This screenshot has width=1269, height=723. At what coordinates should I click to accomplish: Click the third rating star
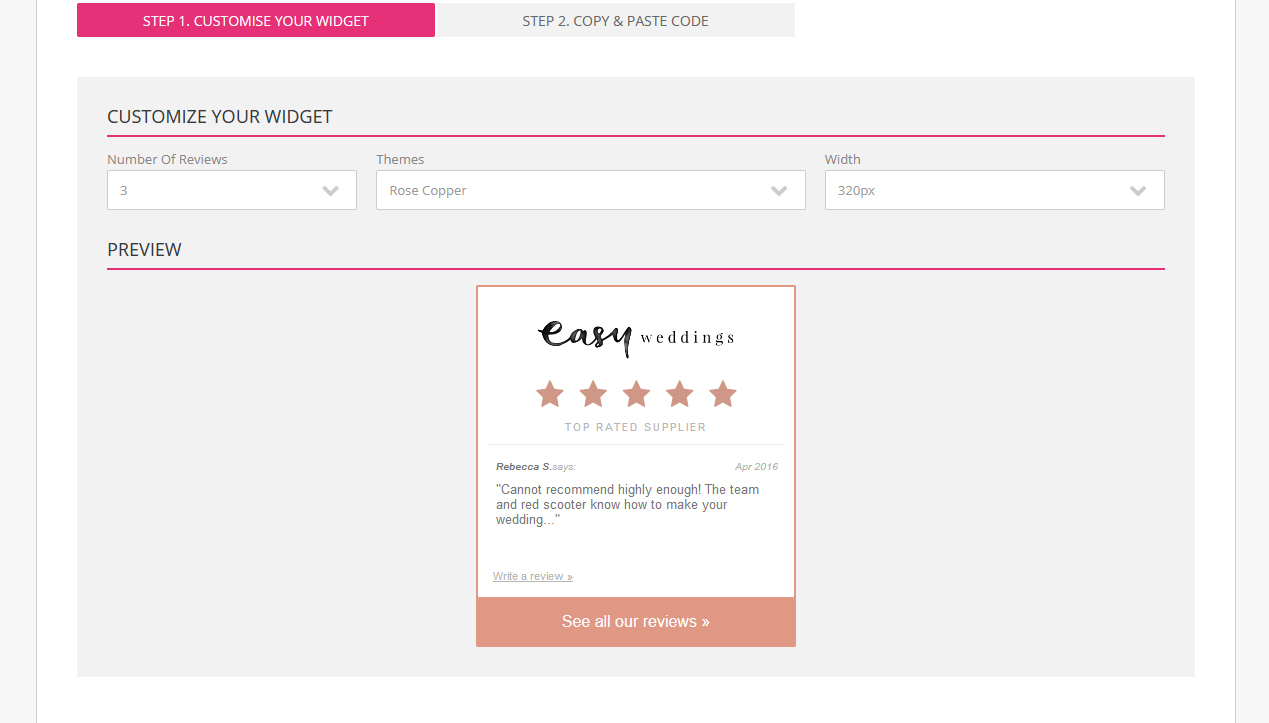(636, 394)
